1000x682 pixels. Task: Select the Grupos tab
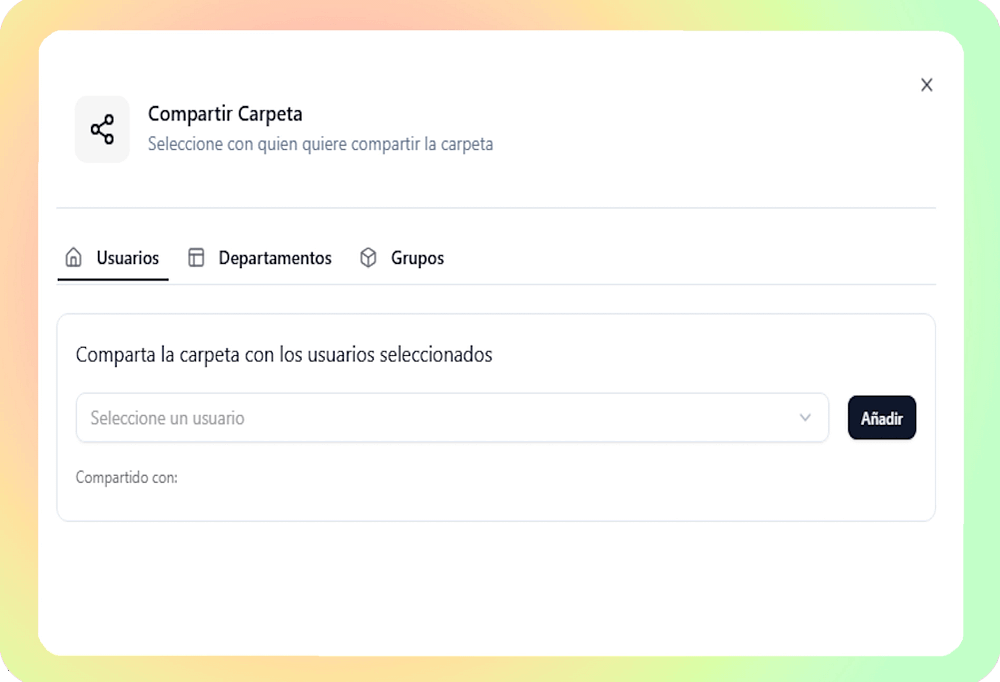click(x=417, y=258)
